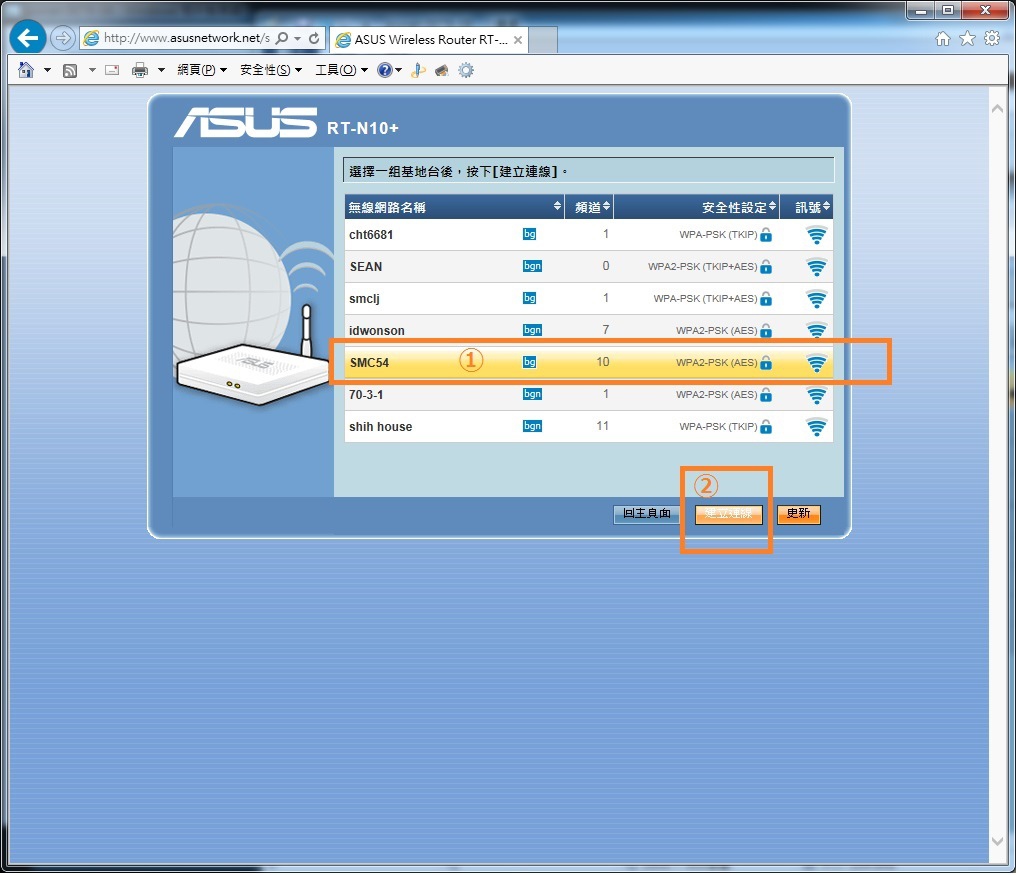Screen dimensions: 1016x875
Task: Click the signal icon for cht6681
Action: coord(816,235)
